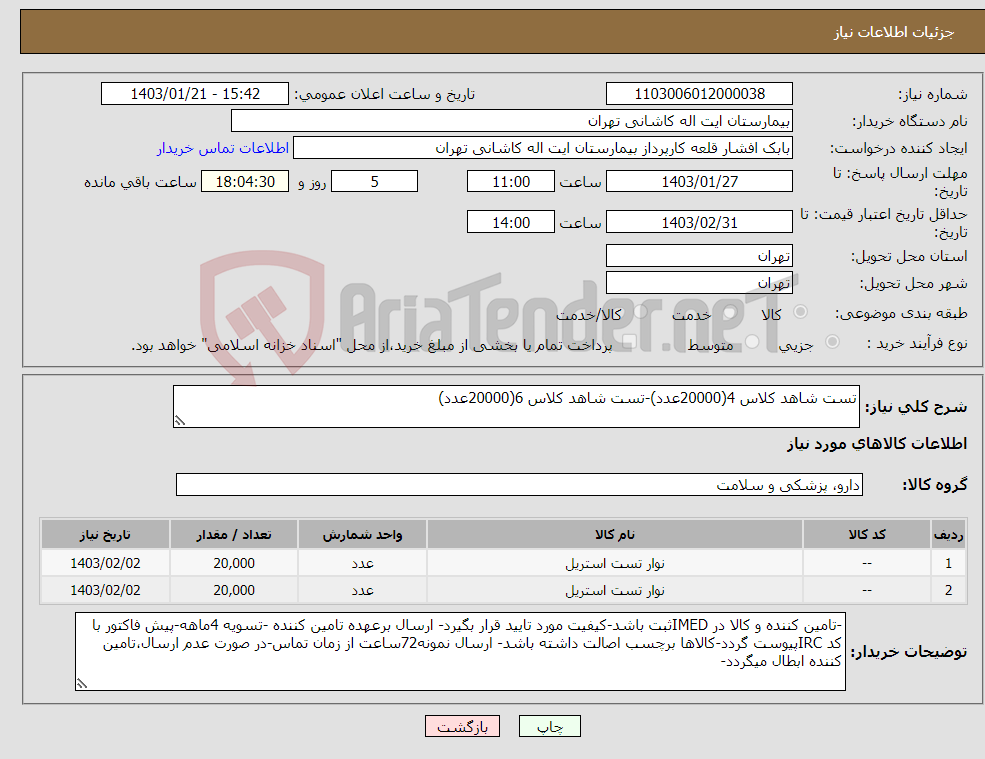Click the payment note about اسناد خزانه اسلامی

(371, 345)
